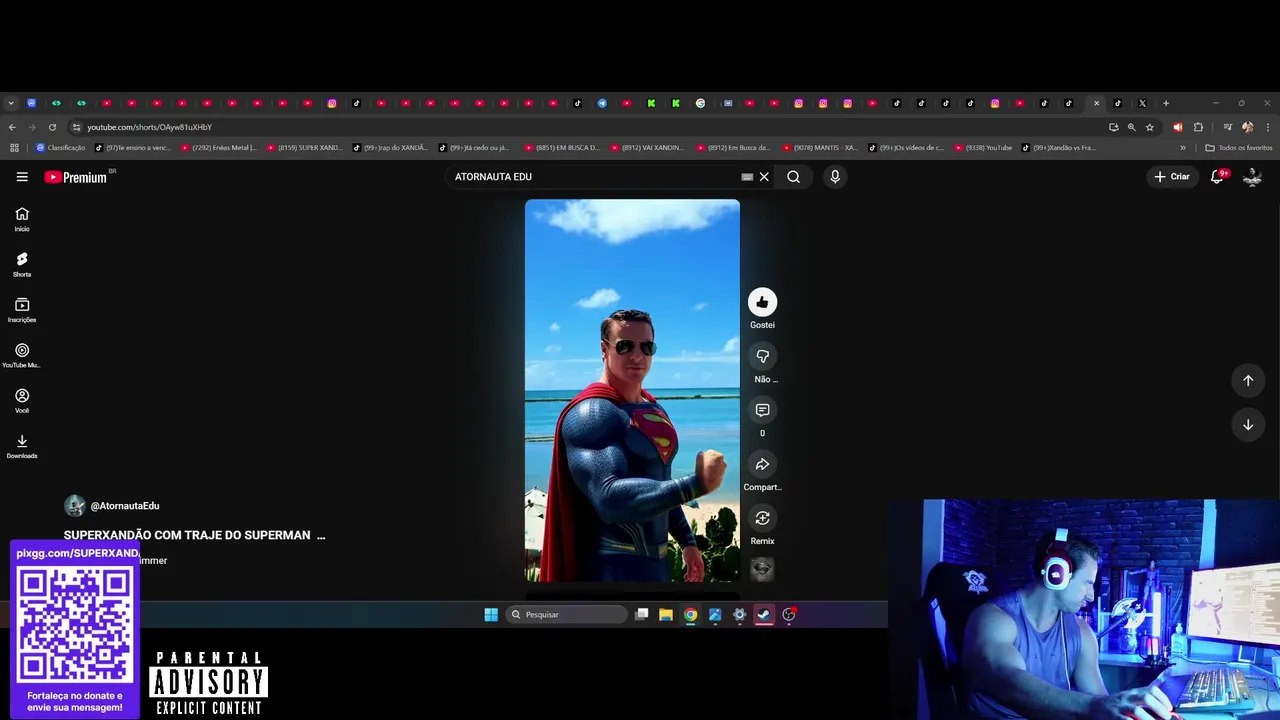Go to YouTube Premium home logo
1280x720 pixels.
76,177
